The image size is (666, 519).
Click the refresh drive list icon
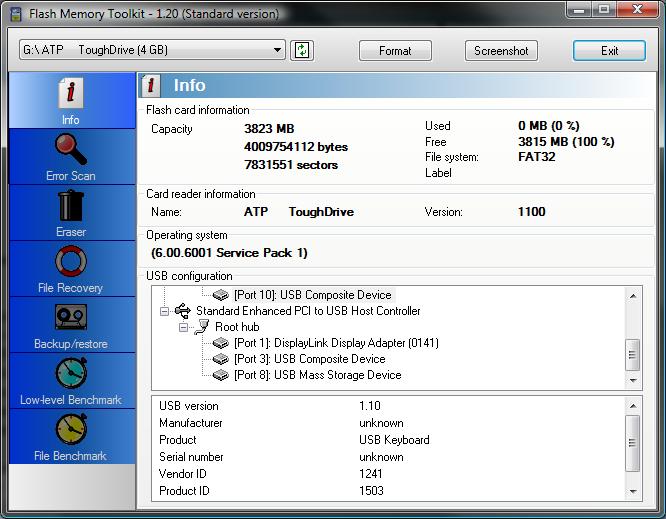point(302,51)
